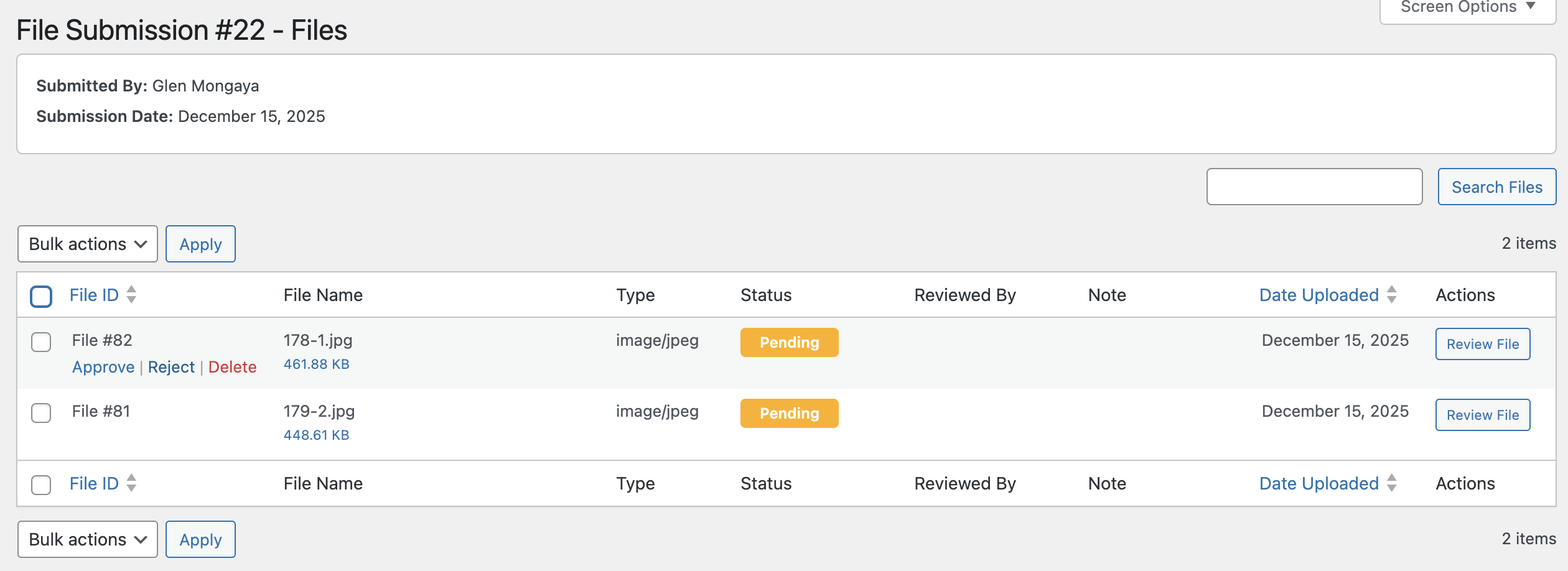1568x571 pixels.
Task: Open the top Bulk actions dropdown
Action: 87,244
